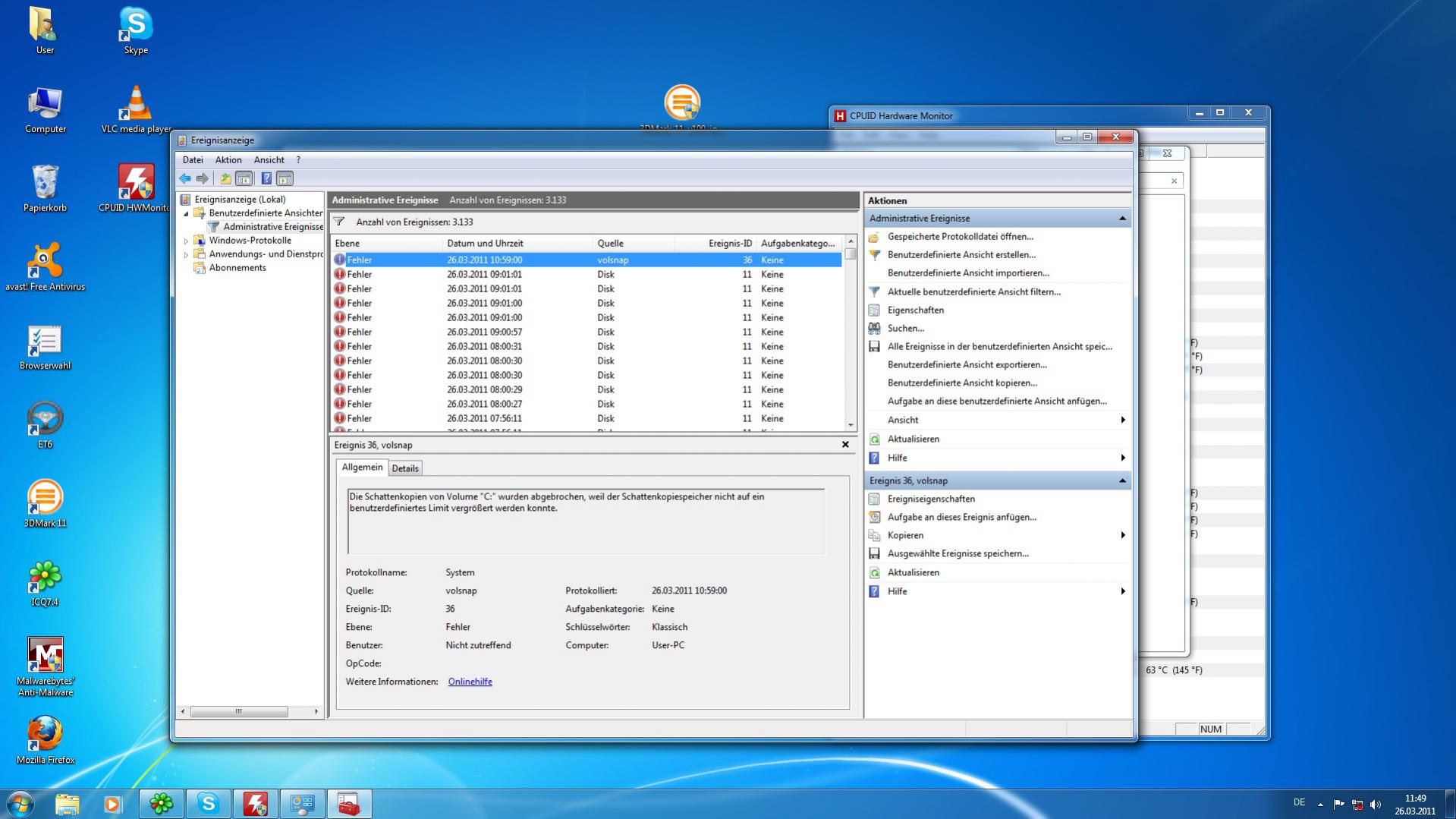Click the Skype taskbar button

(209, 803)
